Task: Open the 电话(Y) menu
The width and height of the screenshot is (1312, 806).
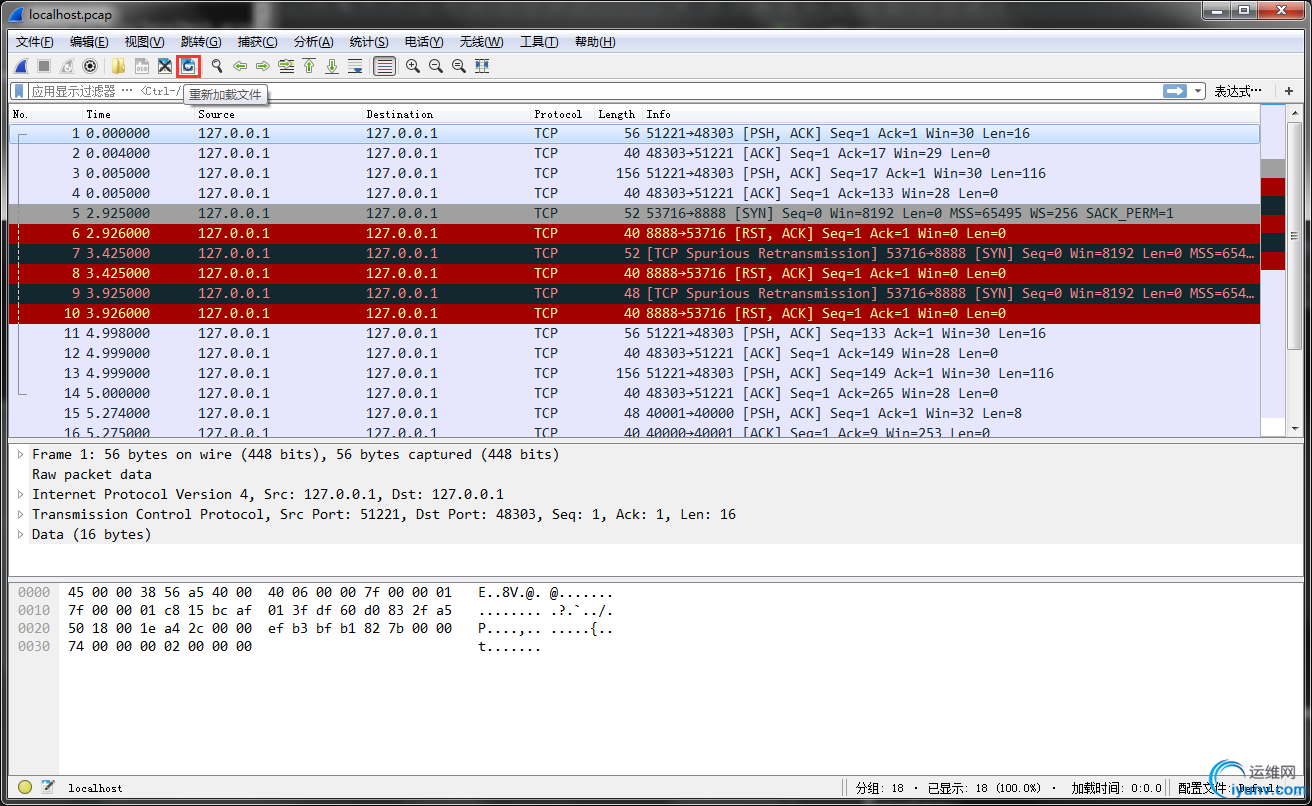Action: [x=424, y=42]
